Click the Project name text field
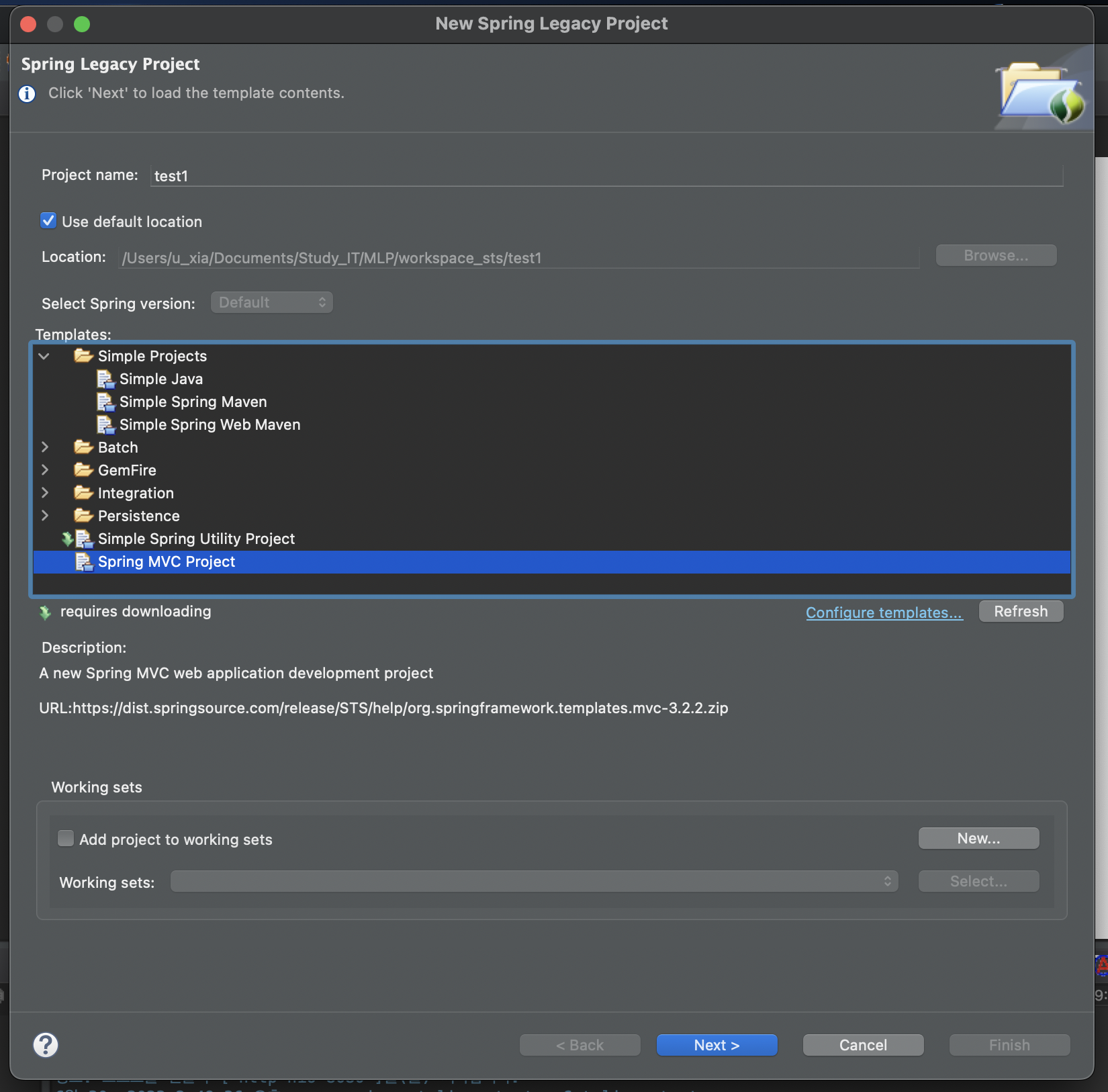 click(x=607, y=175)
